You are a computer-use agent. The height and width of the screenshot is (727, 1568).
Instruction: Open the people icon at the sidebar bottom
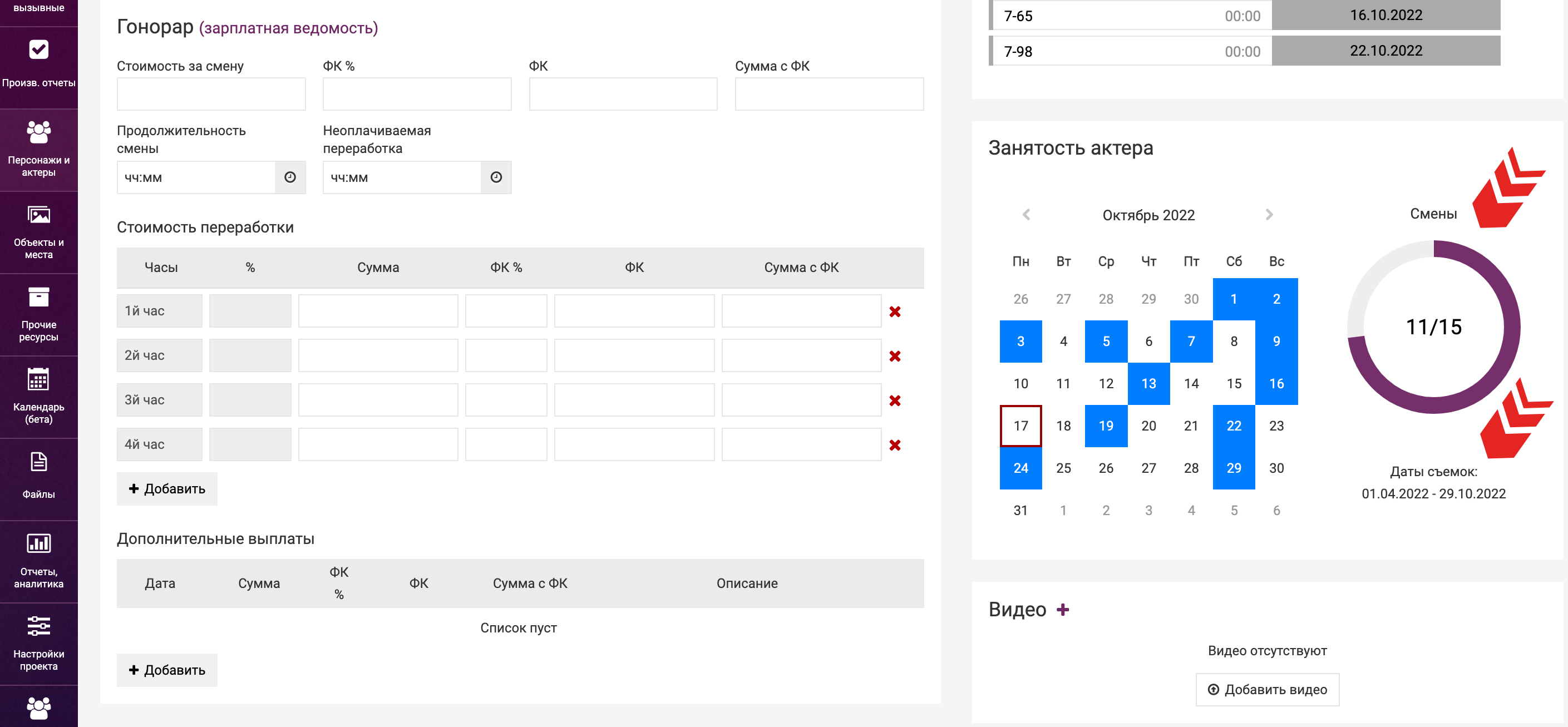click(38, 708)
